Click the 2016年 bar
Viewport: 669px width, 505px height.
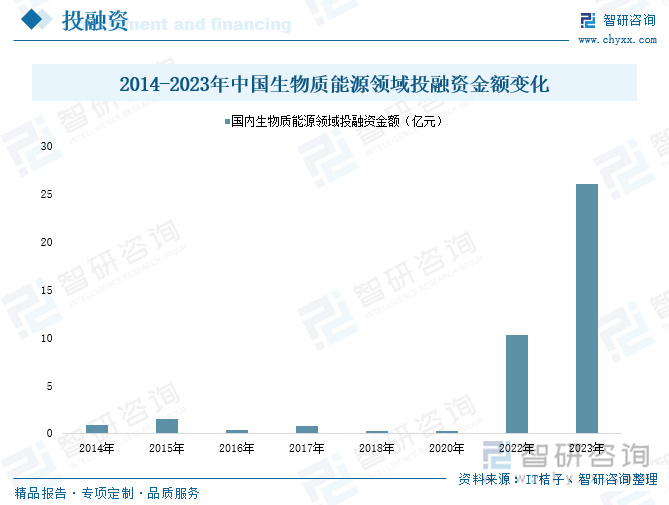click(237, 431)
